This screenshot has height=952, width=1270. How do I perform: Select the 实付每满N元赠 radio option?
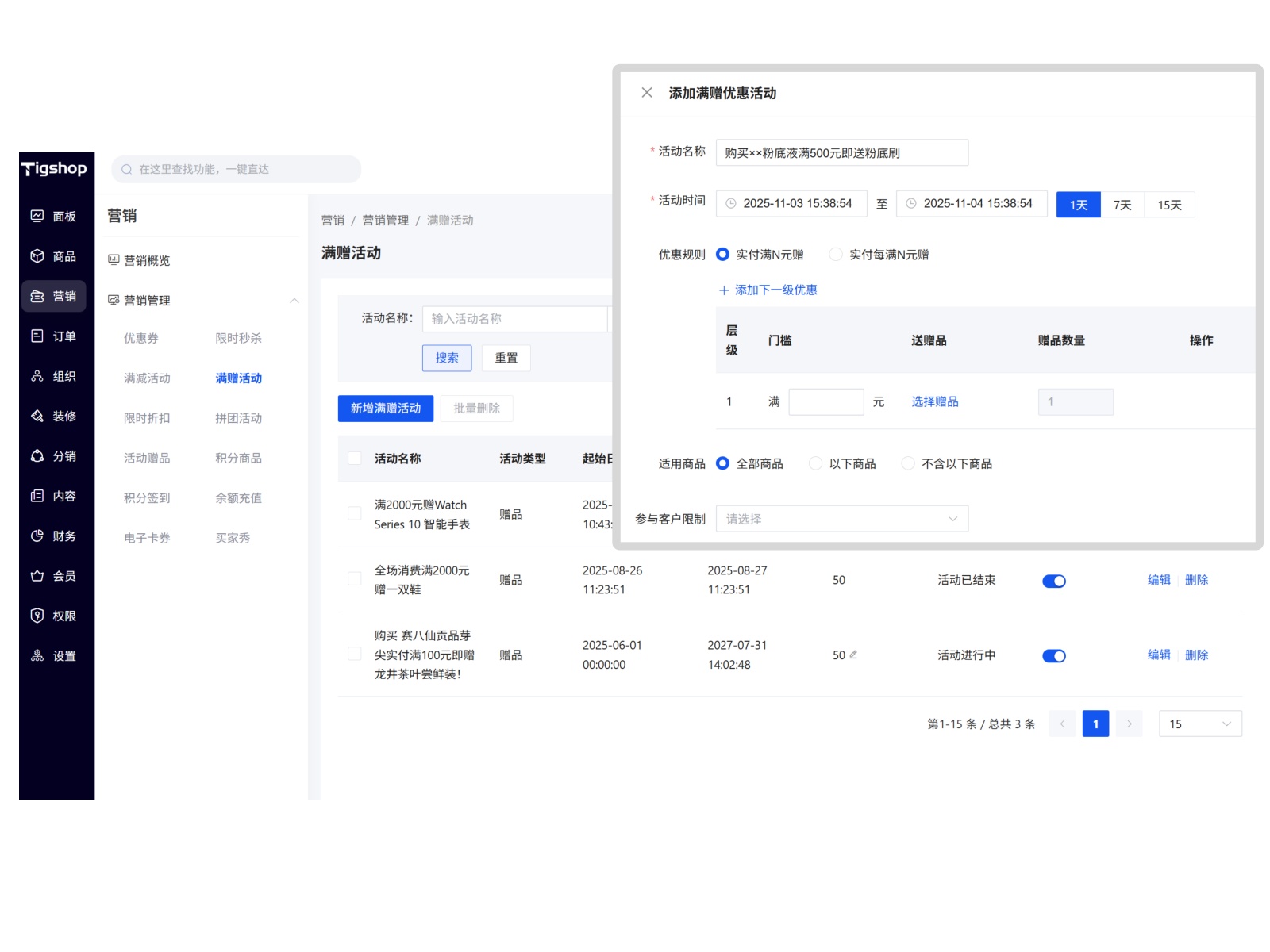pyautogui.click(x=835, y=255)
